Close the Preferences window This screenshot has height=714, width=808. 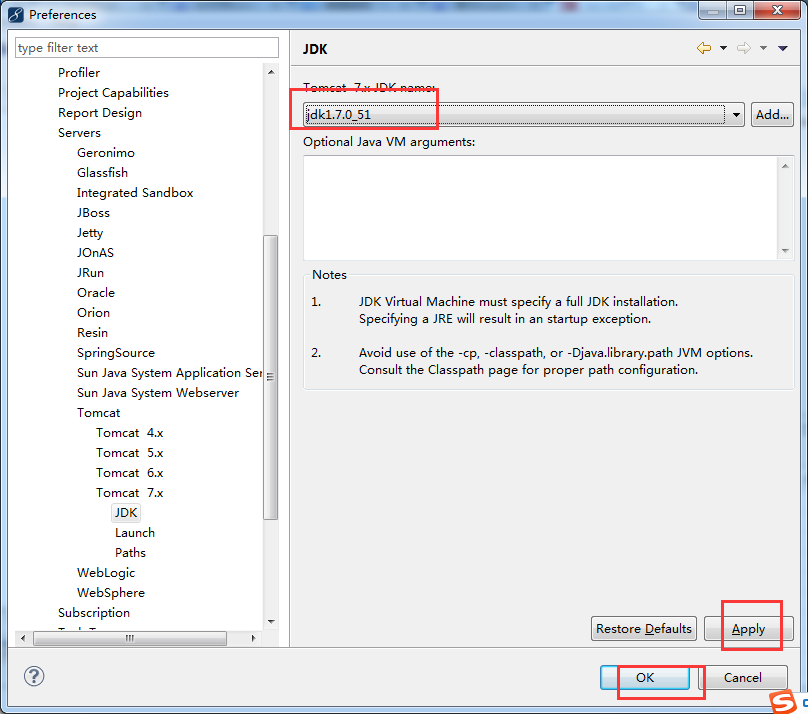(778, 10)
